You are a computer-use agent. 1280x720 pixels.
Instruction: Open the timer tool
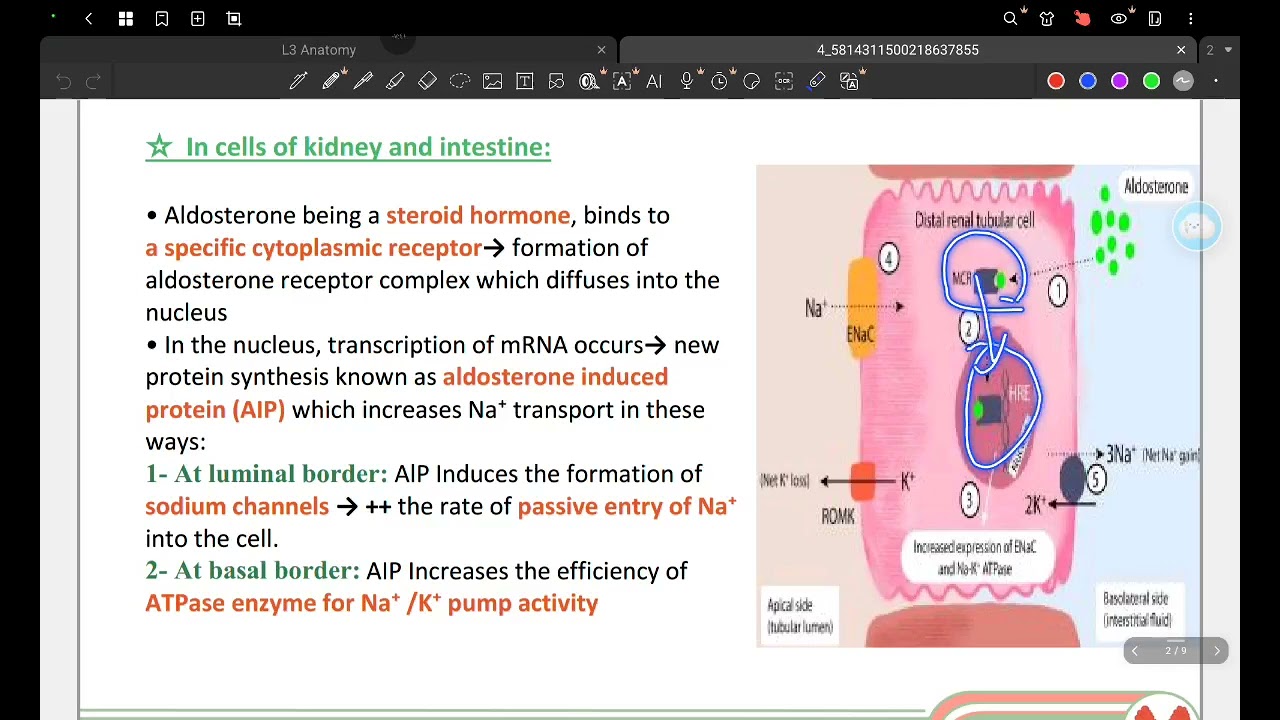point(719,81)
